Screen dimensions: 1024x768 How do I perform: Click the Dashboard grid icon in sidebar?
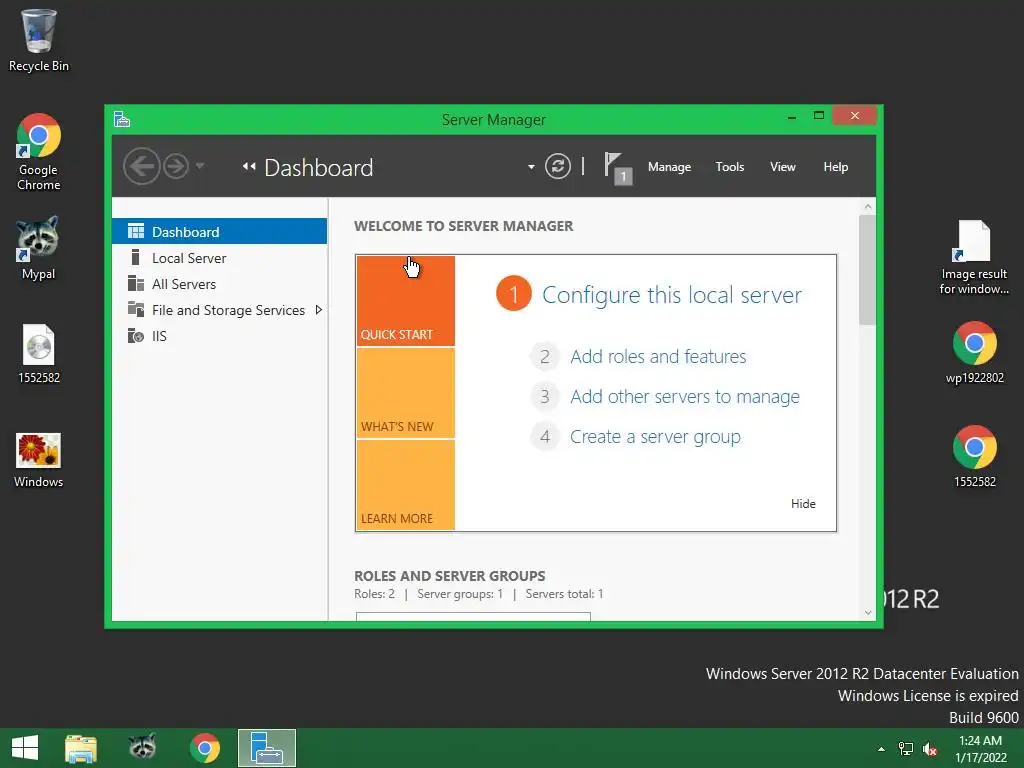pyautogui.click(x=136, y=231)
